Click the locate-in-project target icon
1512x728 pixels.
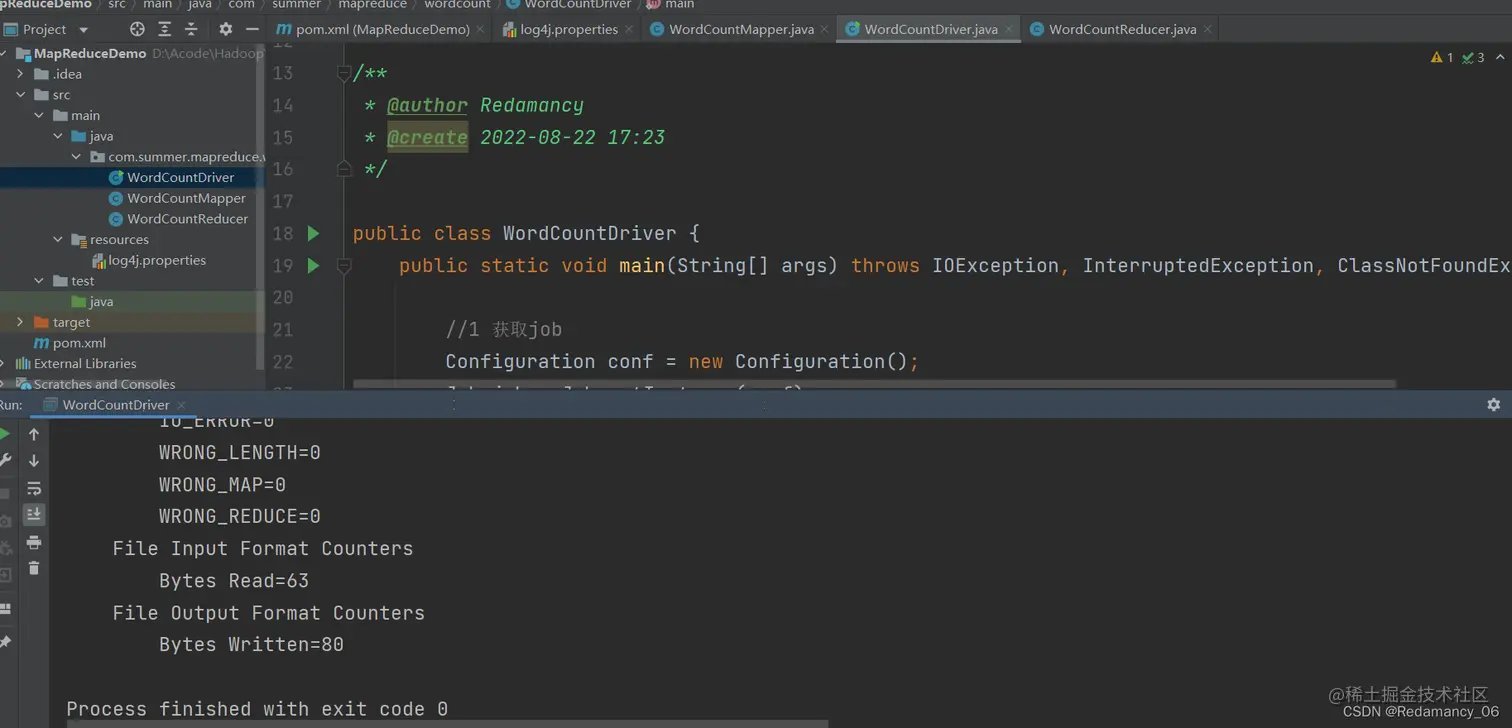pyautogui.click(x=137, y=29)
